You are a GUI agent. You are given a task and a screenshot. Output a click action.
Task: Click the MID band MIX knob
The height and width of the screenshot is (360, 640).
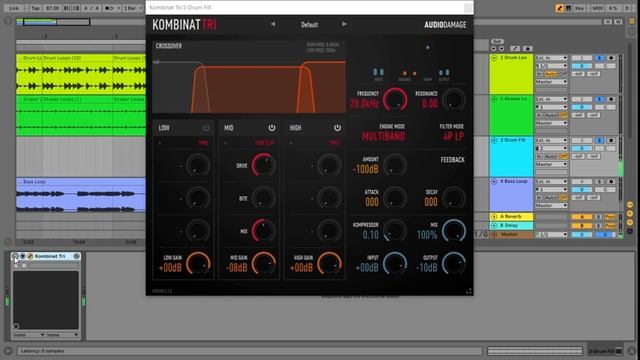click(x=263, y=231)
